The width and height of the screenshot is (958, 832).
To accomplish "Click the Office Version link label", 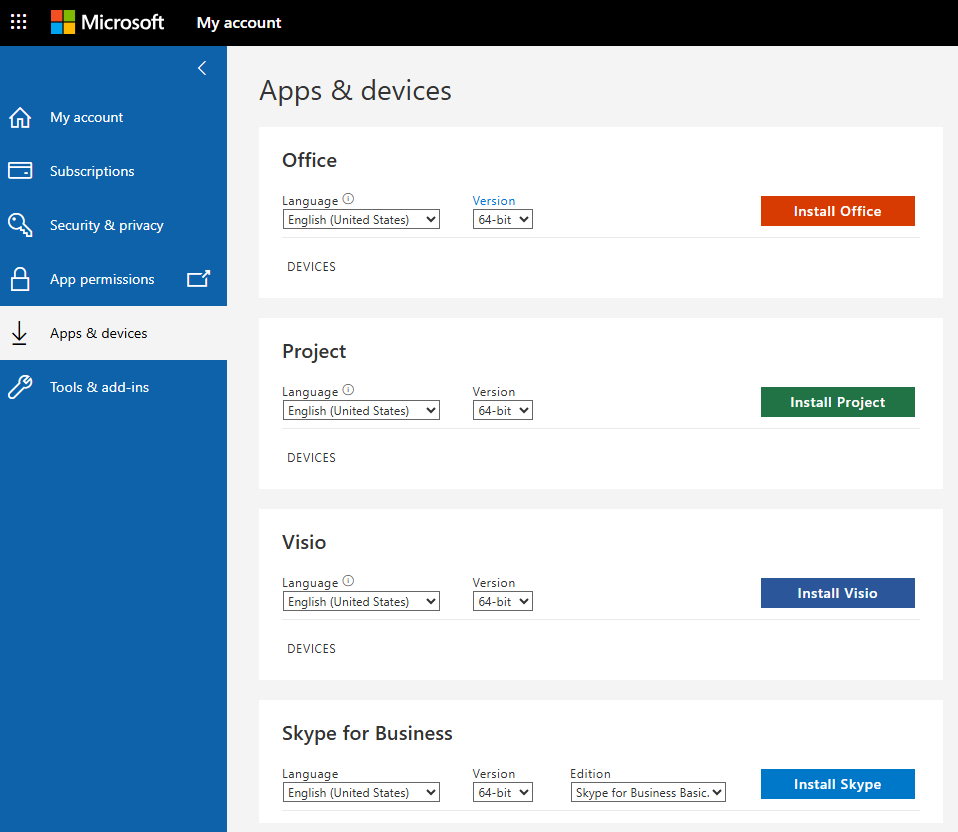I will point(494,200).
